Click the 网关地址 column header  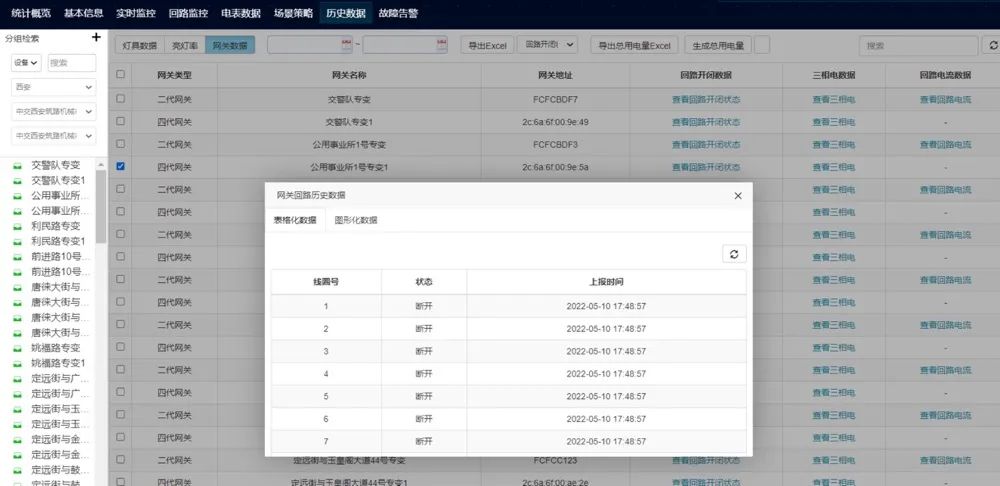(555, 75)
